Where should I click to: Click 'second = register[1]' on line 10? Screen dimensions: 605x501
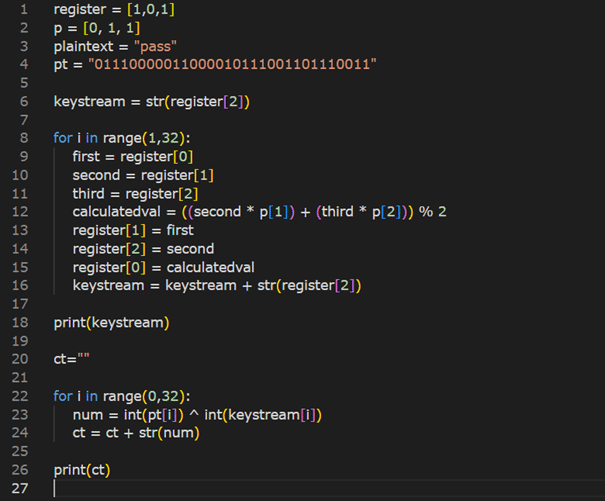click(x=143, y=175)
